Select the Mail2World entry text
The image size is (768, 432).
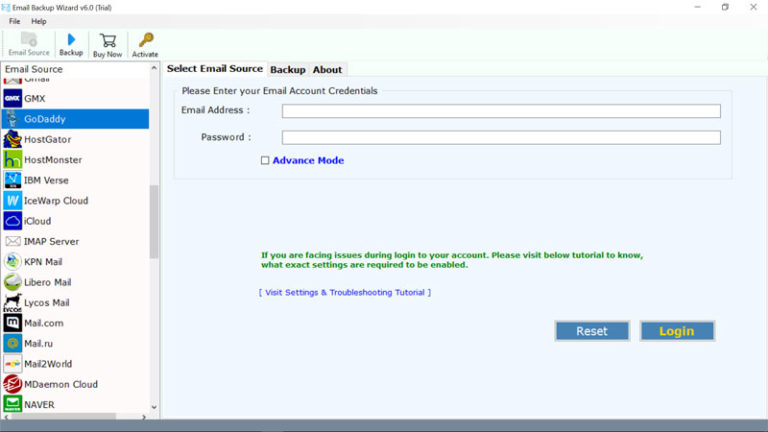[48, 364]
